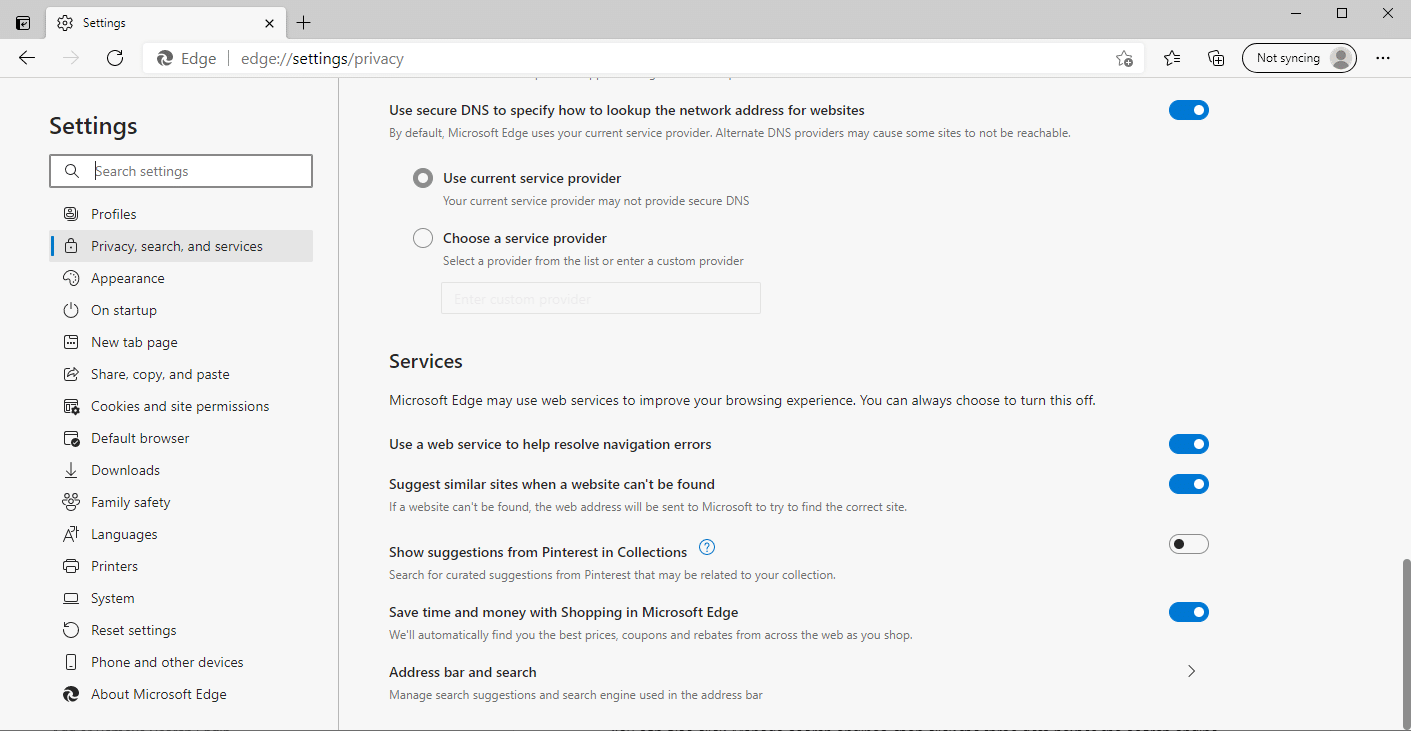Image resolution: width=1411 pixels, height=731 pixels.
Task: Open the Appearance settings section
Action: (x=128, y=278)
